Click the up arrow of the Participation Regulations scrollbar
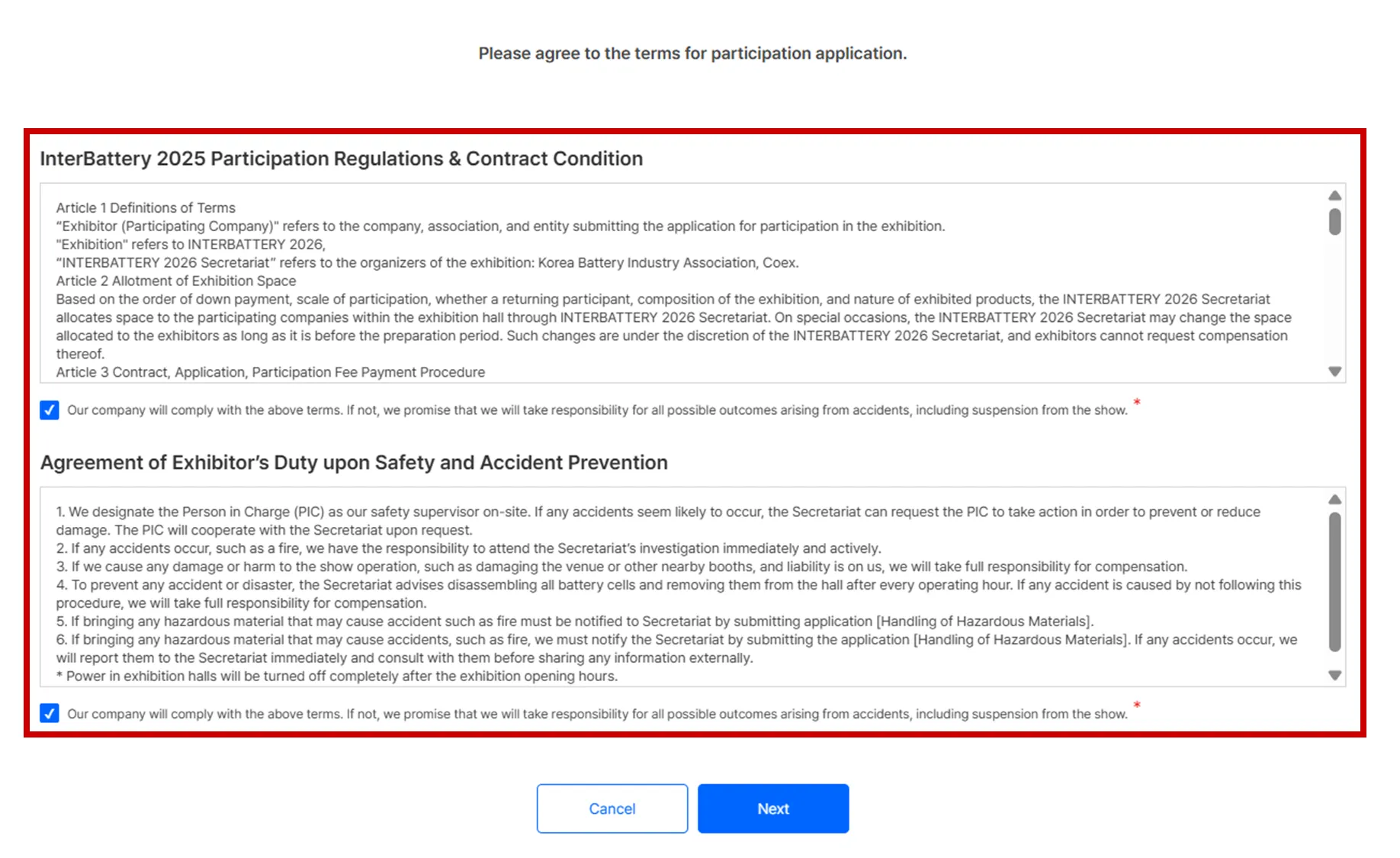The height and width of the screenshot is (858, 1400). point(1334,196)
